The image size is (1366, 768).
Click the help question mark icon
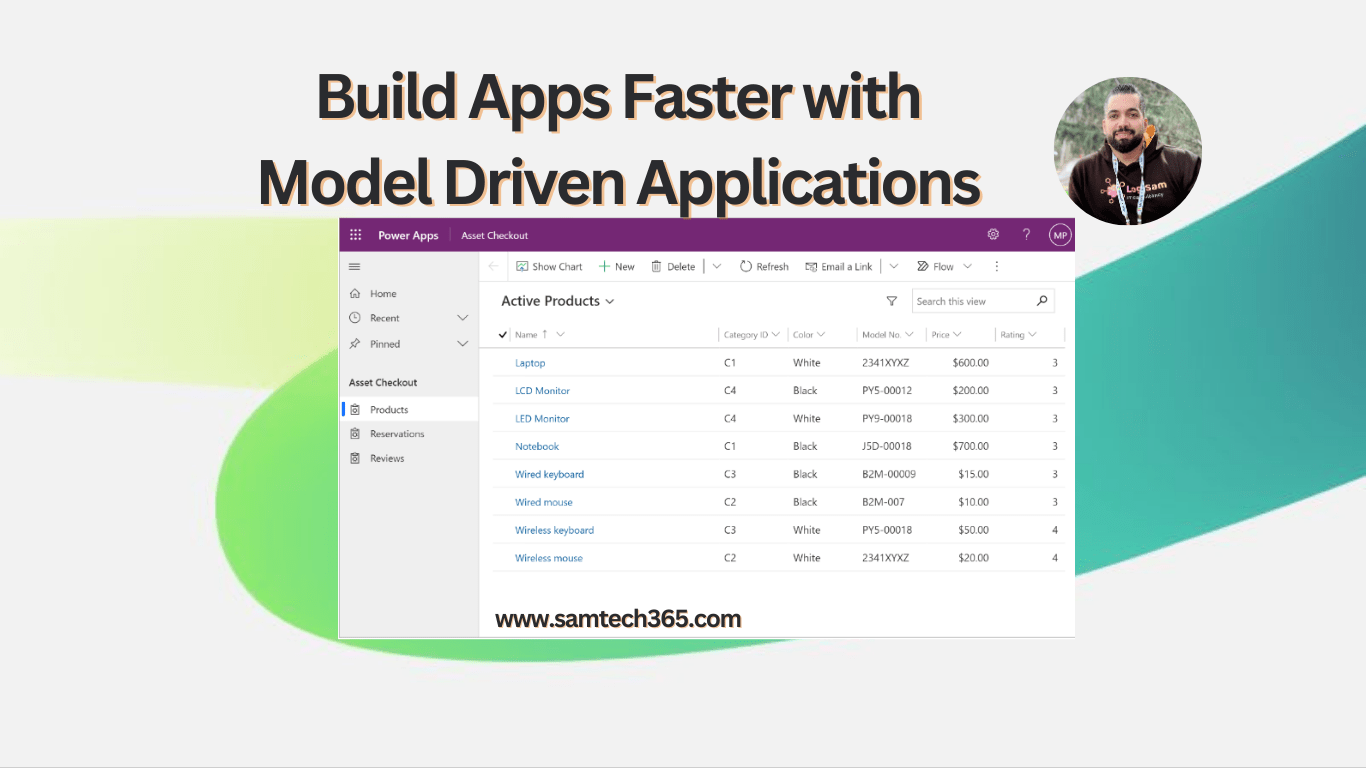(x=1026, y=235)
